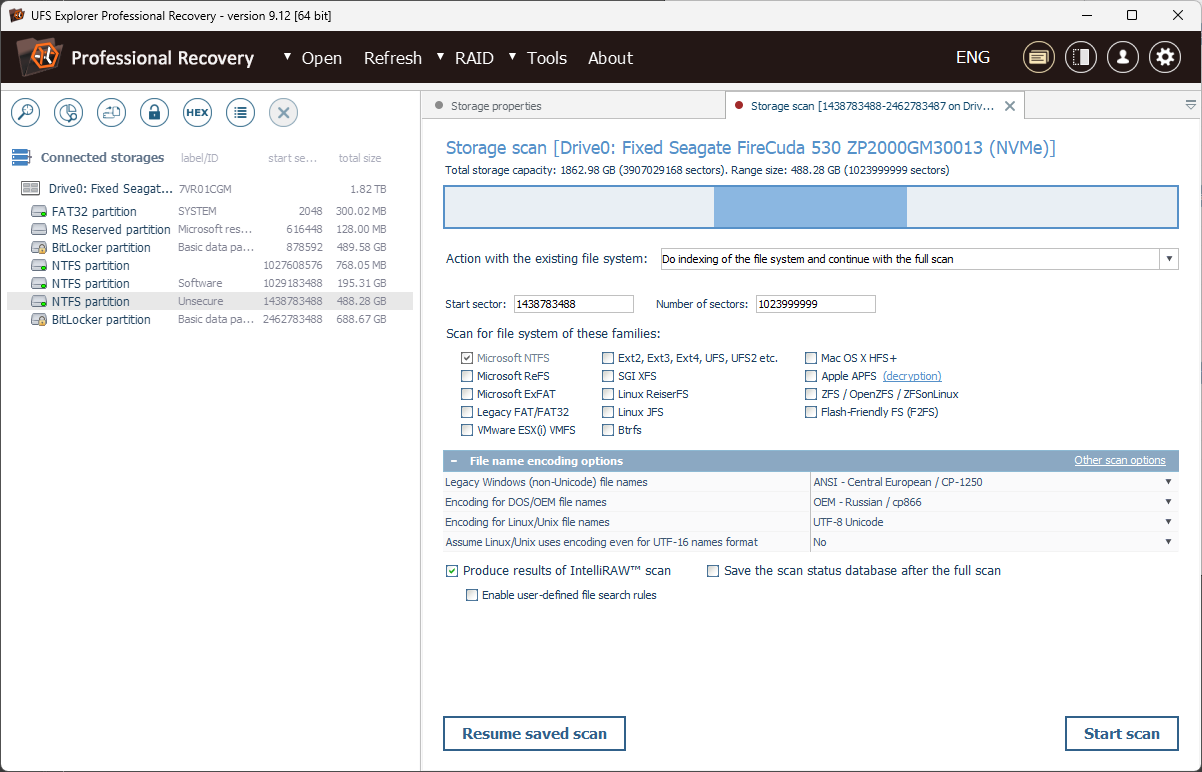Open the properties list icon in toolbar
1202x772 pixels.
(240, 112)
